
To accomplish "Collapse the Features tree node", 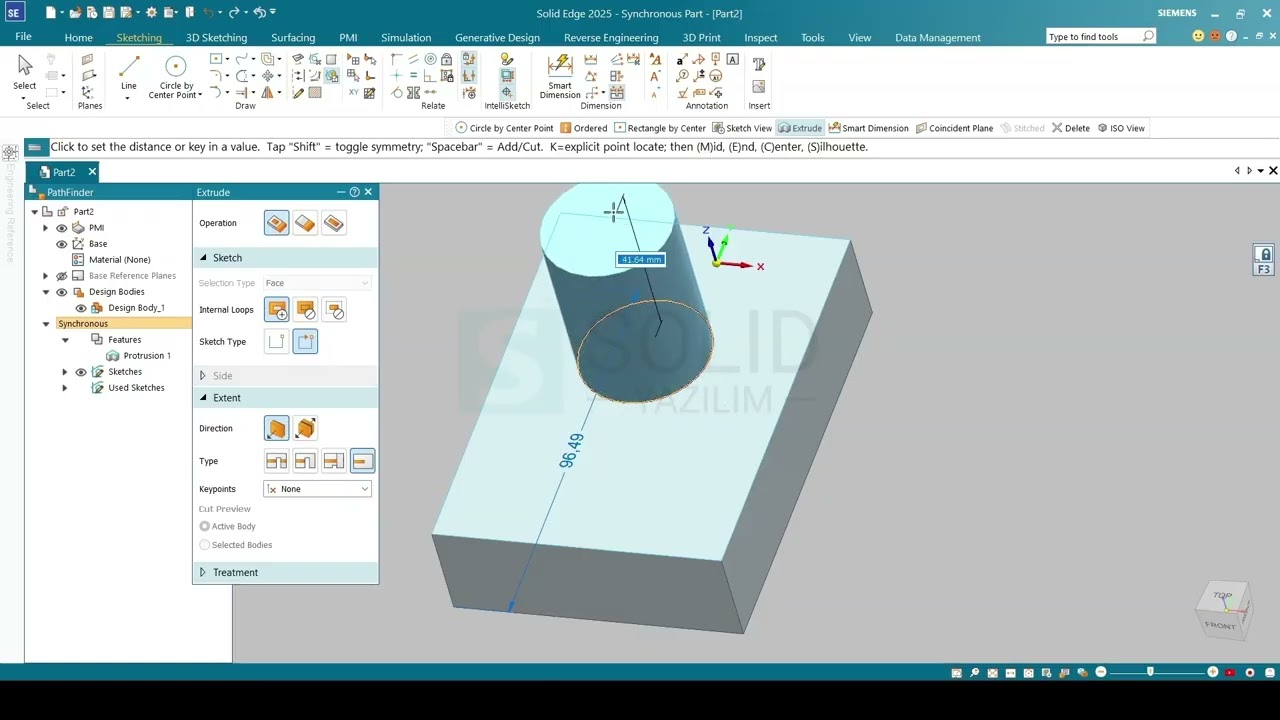I will [65, 340].
